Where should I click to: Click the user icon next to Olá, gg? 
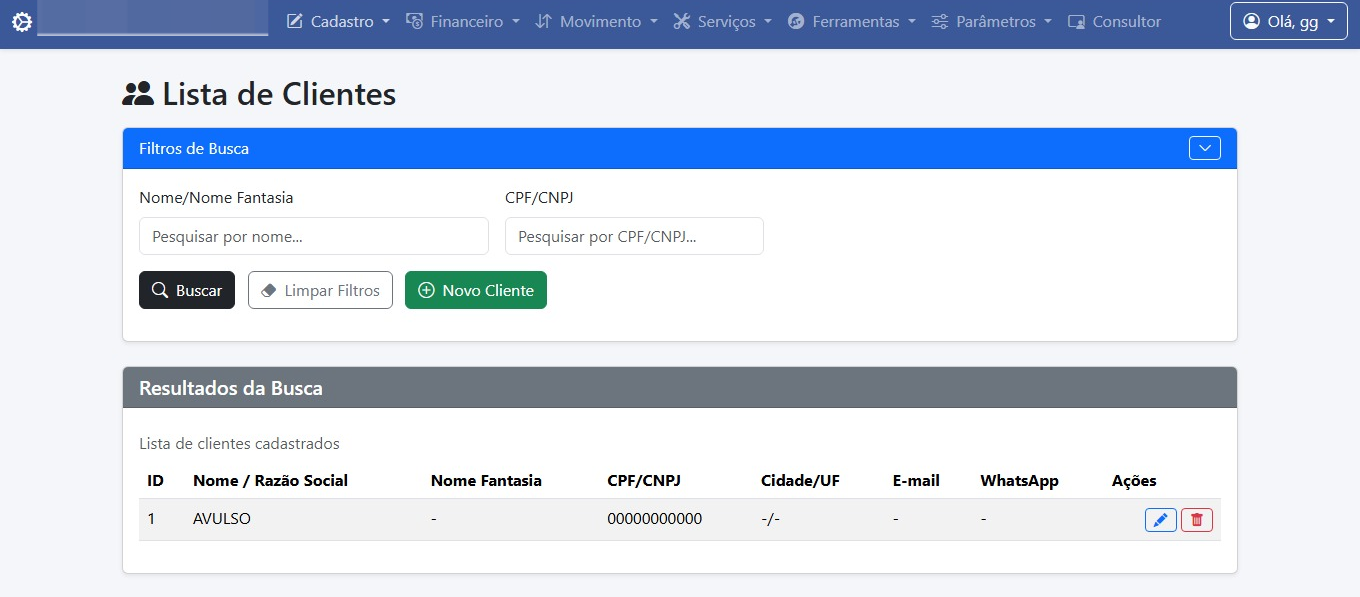[x=1253, y=20]
